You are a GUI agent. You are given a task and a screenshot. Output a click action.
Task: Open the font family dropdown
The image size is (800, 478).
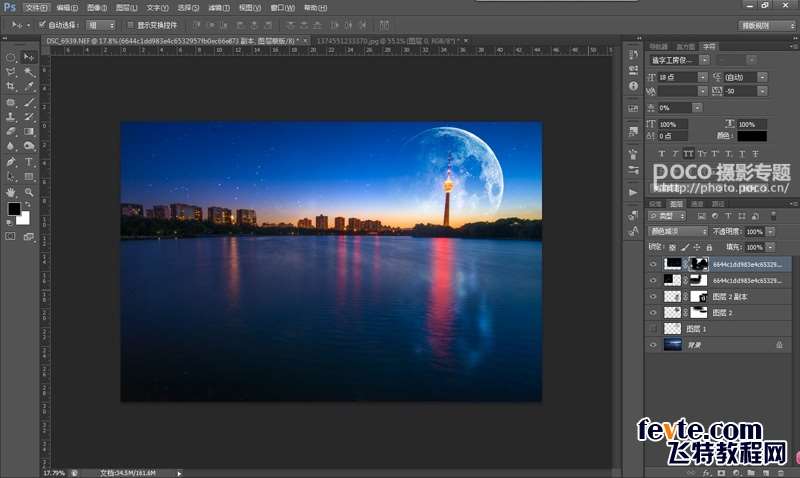point(704,60)
